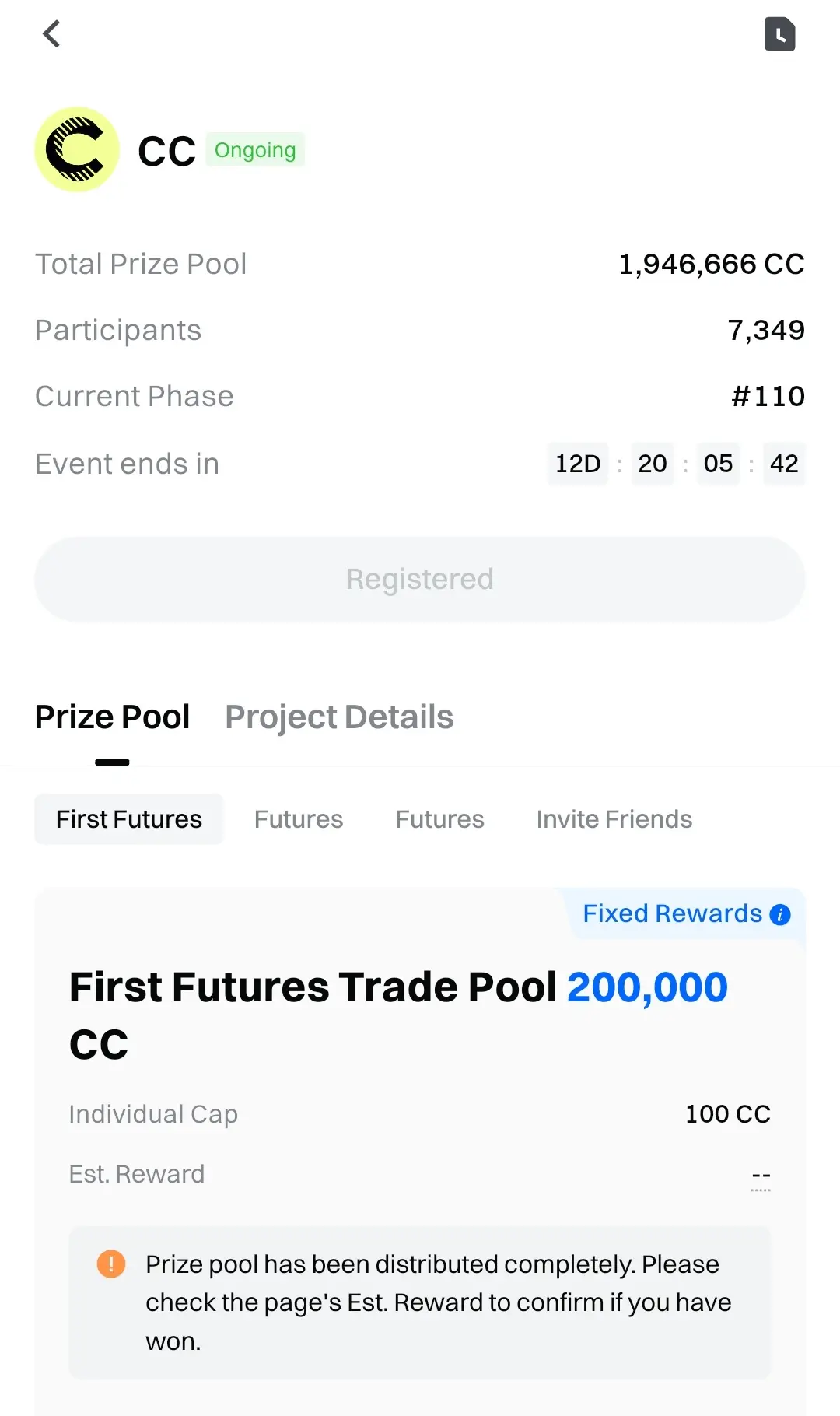Switch to the Prize Pool tab

113,717
